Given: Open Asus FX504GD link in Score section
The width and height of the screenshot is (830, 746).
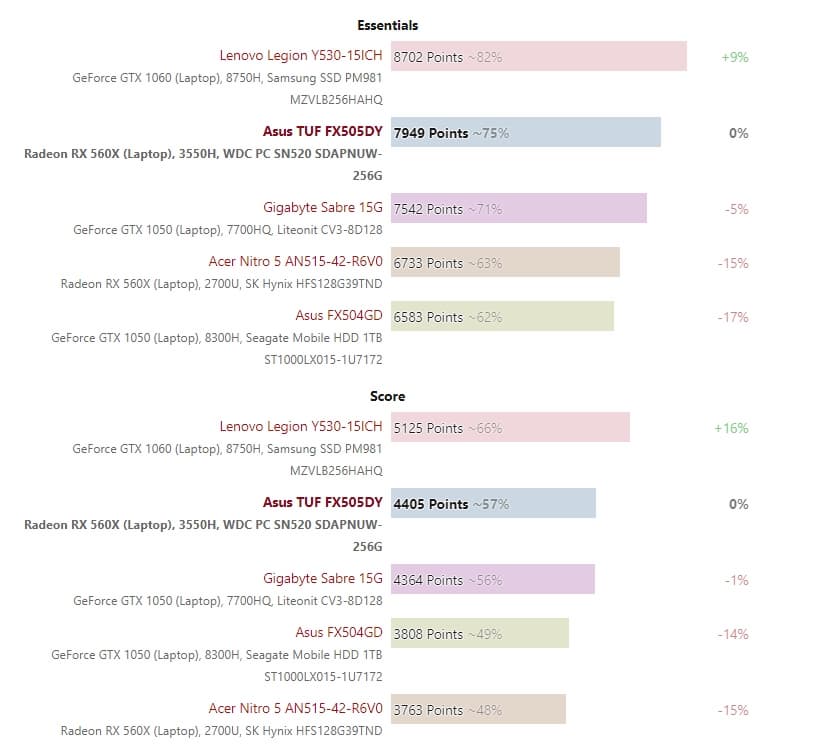Looking at the screenshot, I should tap(339, 633).
